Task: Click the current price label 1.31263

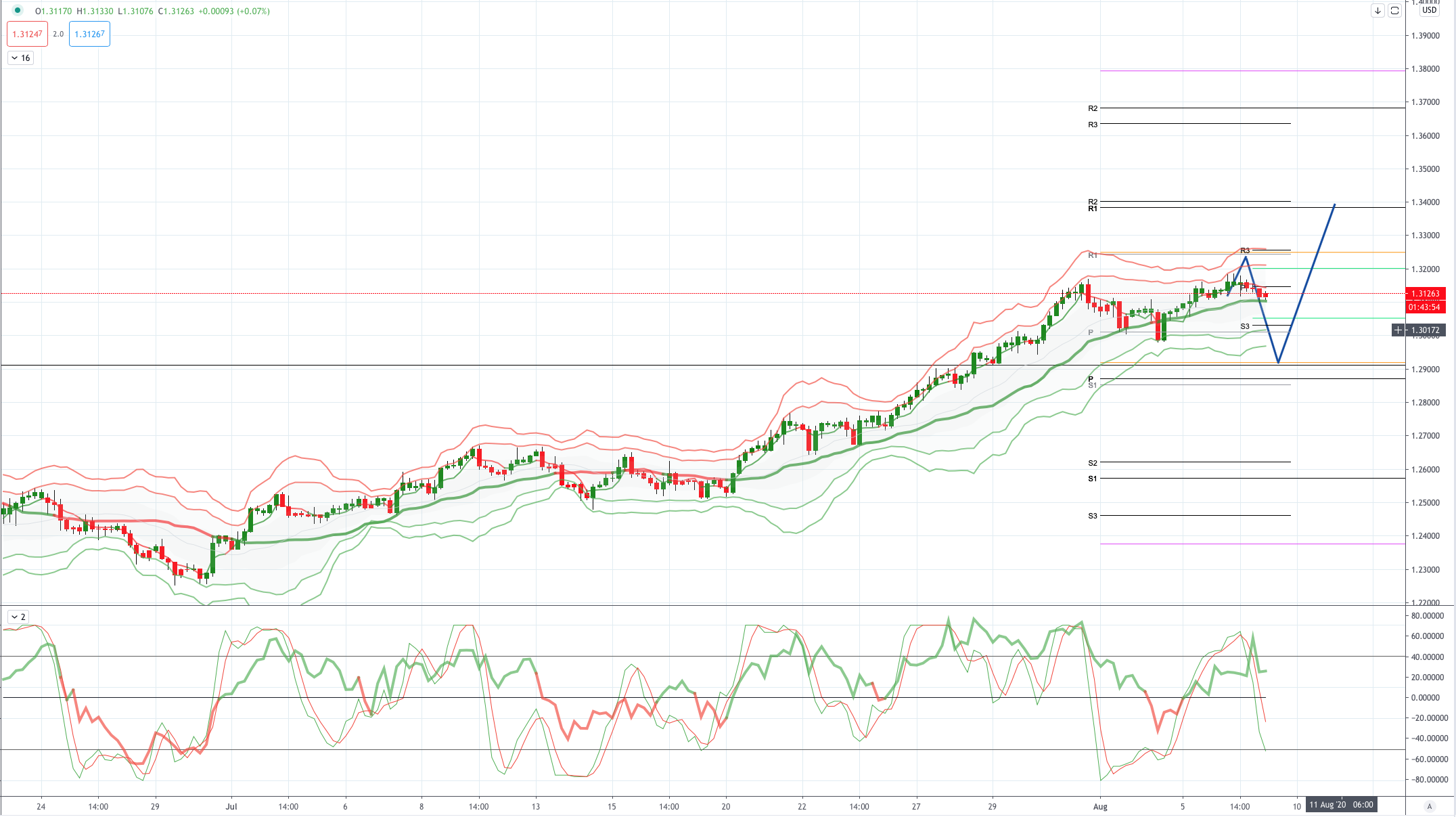Action: [x=1426, y=294]
